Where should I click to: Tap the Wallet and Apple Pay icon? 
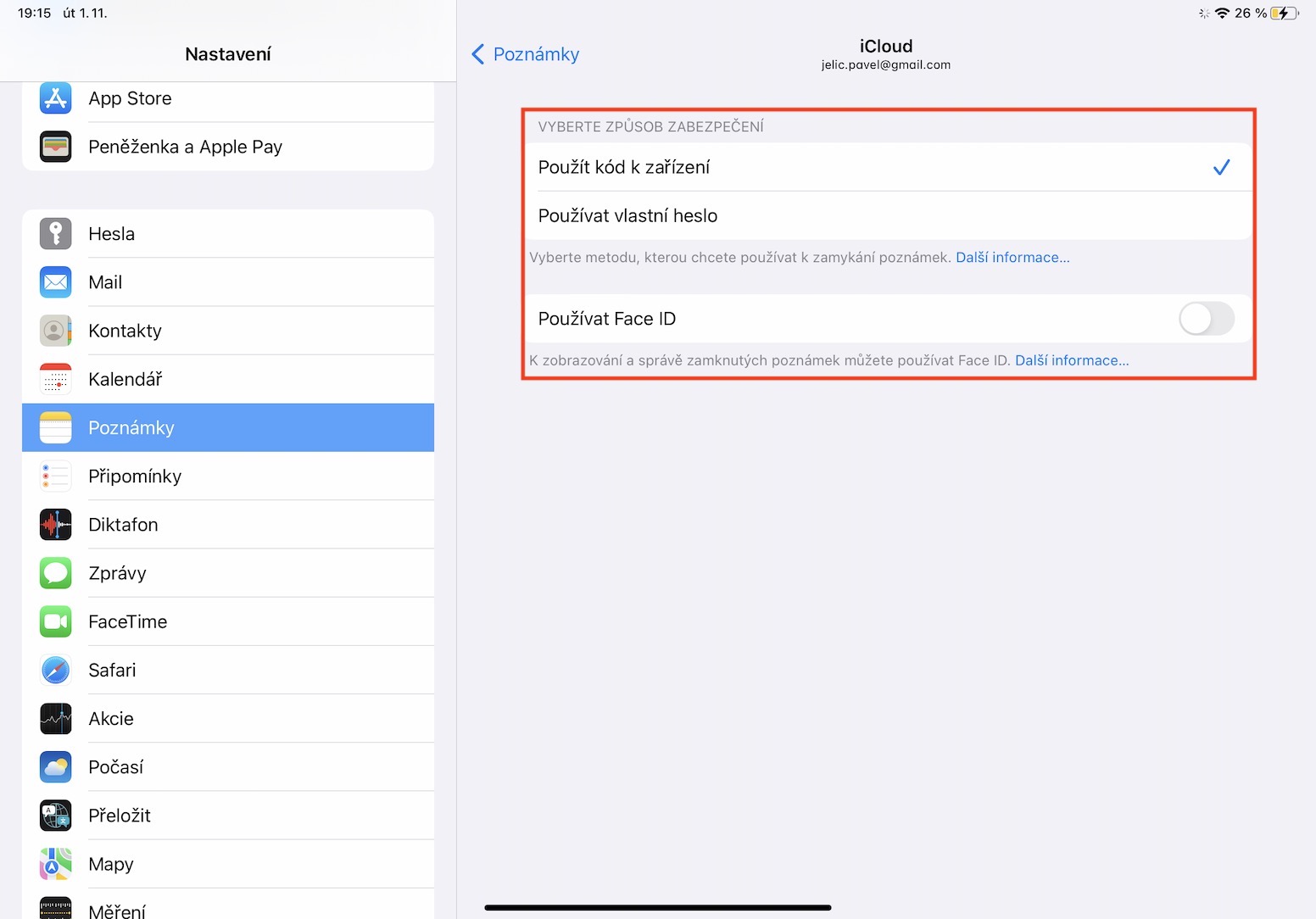click(x=55, y=147)
